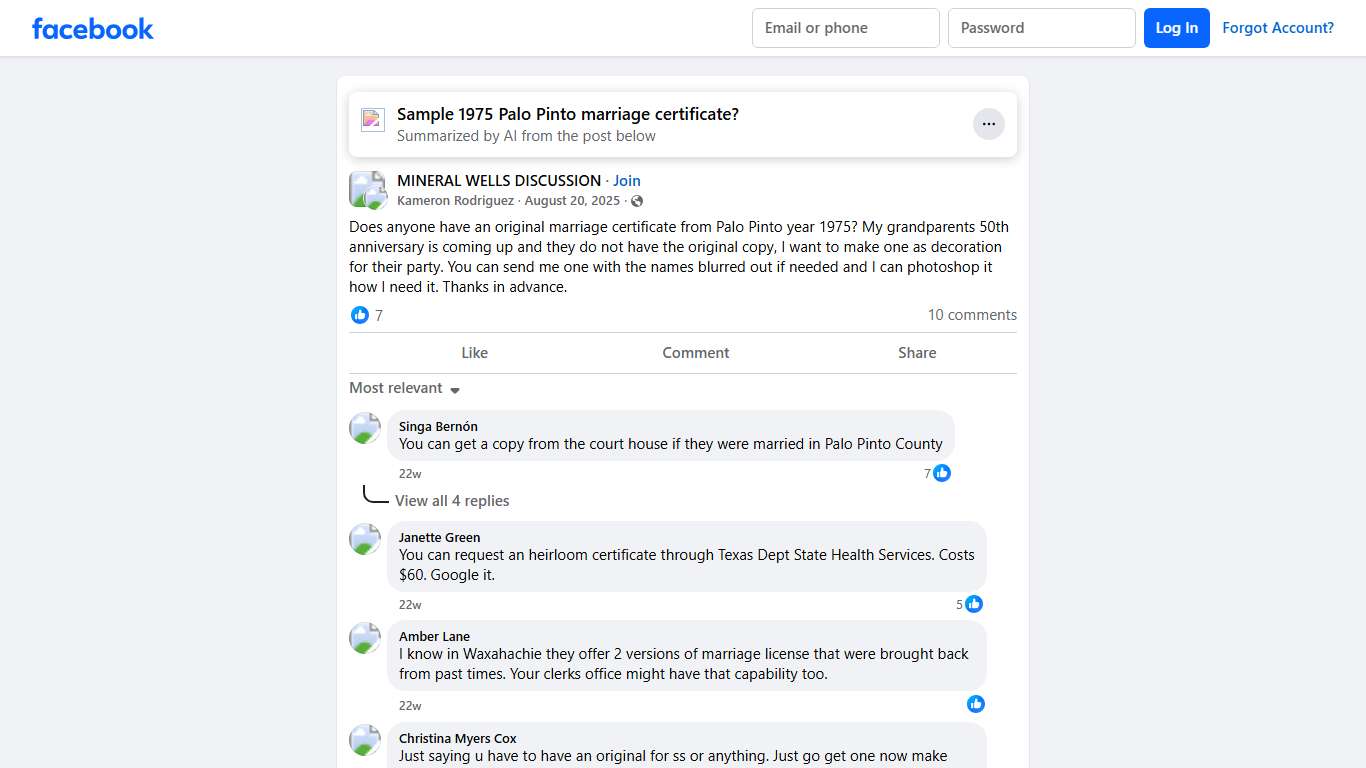Open the 10 comments count

(972, 315)
